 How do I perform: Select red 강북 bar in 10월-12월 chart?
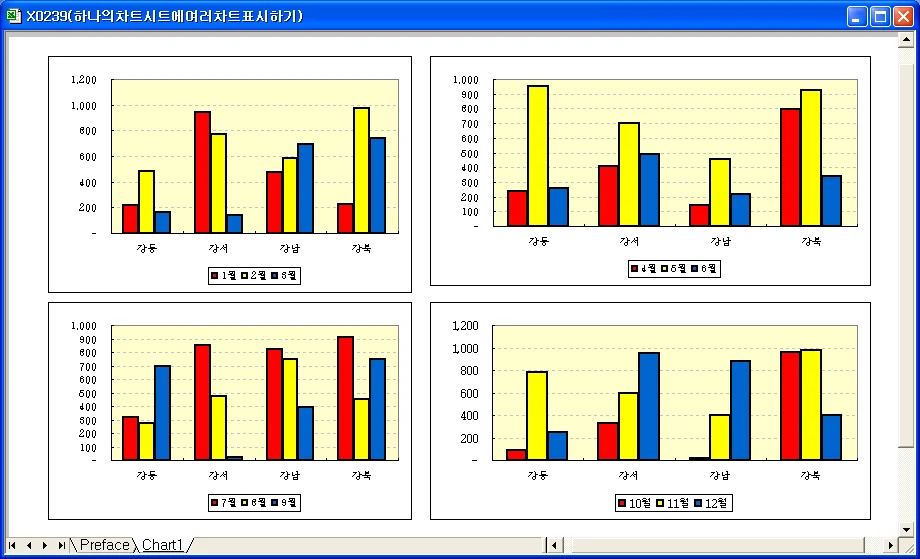(x=790, y=406)
